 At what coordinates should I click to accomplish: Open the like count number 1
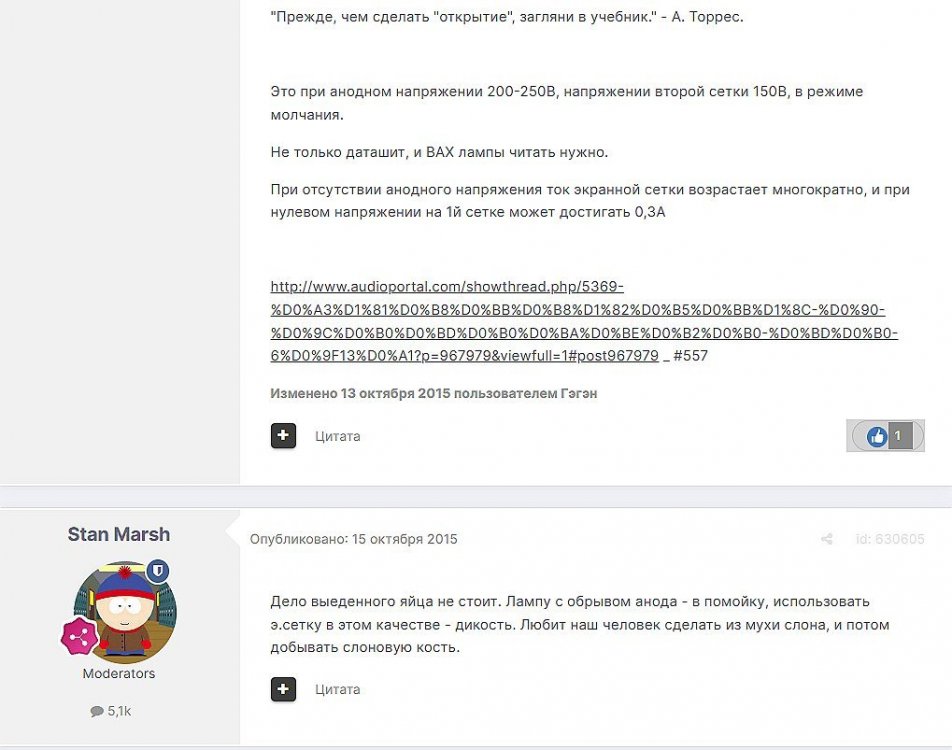tap(899, 435)
